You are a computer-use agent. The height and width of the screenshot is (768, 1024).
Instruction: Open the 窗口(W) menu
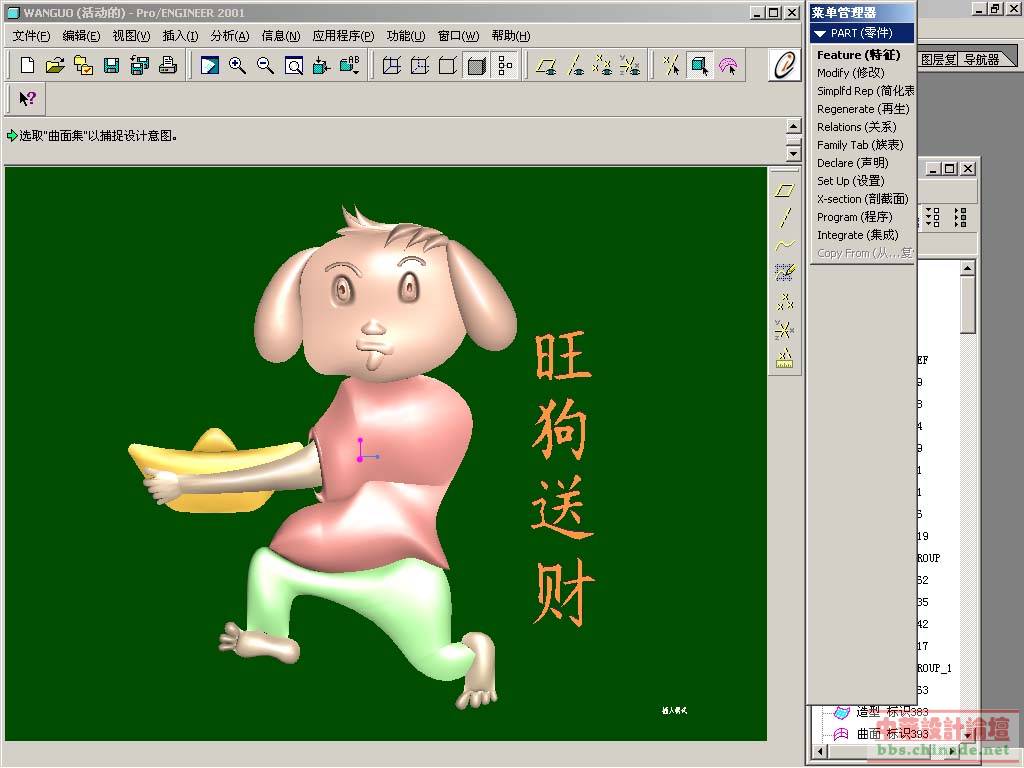coord(458,36)
